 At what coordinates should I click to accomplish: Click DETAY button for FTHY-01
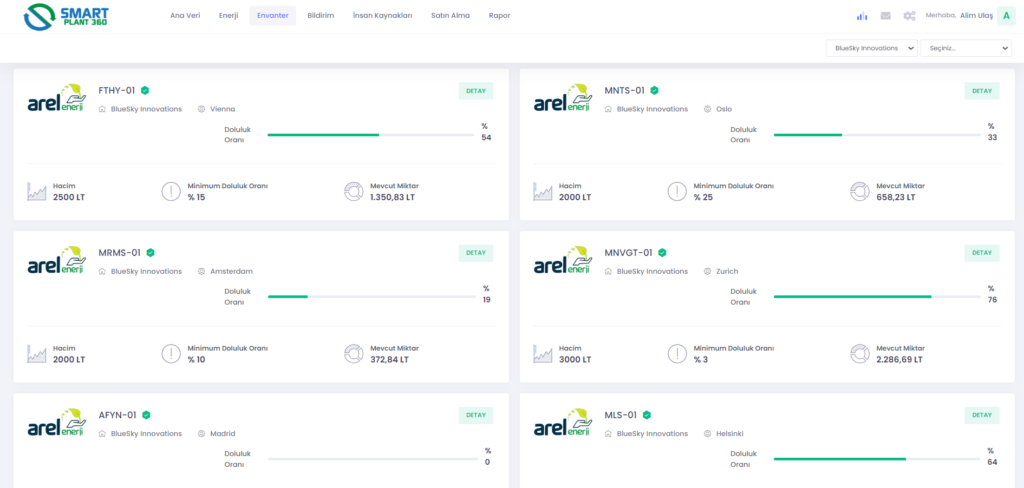(x=476, y=91)
